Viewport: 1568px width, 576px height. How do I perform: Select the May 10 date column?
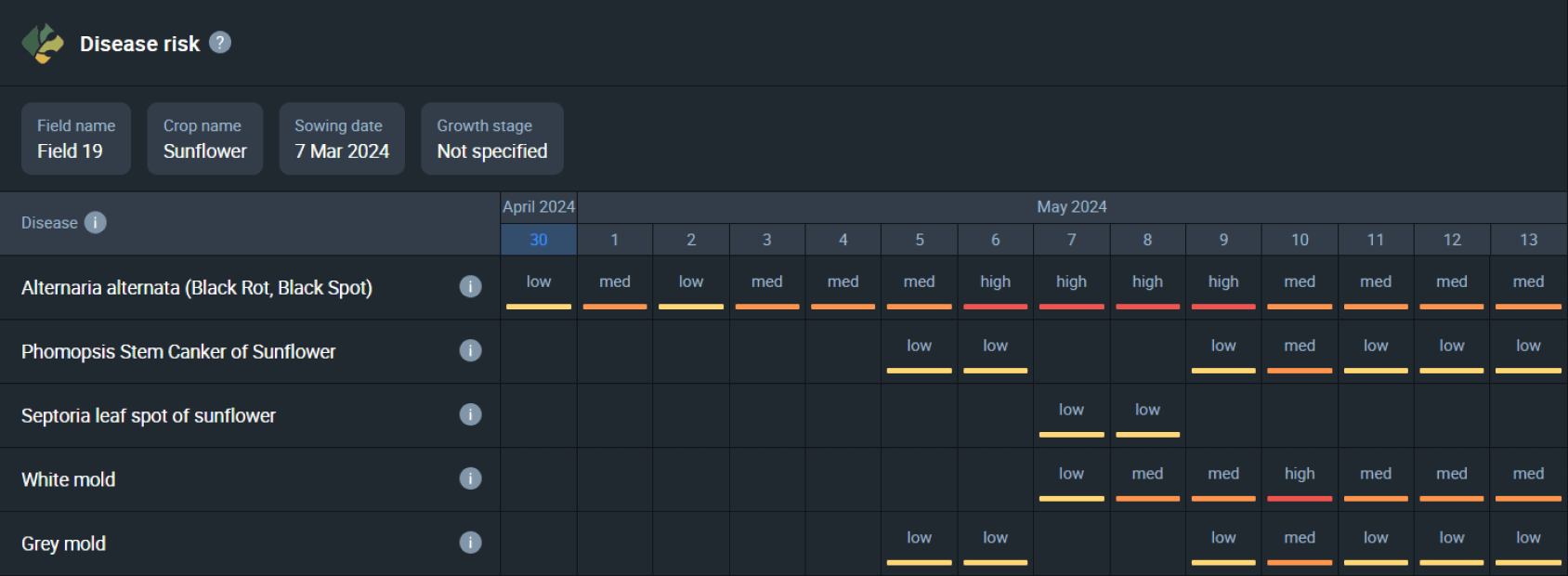coord(1300,240)
